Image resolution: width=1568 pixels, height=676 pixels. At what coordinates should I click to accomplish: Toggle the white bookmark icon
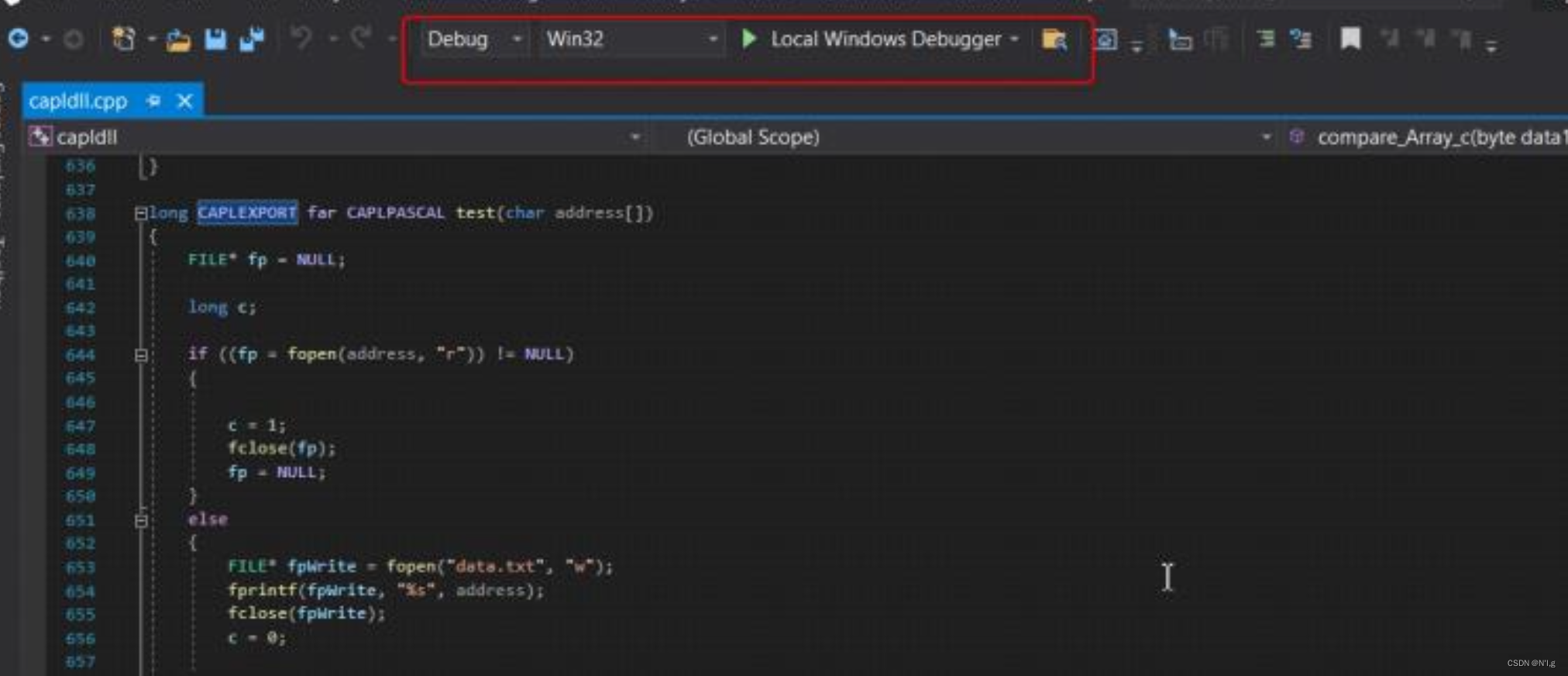click(x=1350, y=39)
